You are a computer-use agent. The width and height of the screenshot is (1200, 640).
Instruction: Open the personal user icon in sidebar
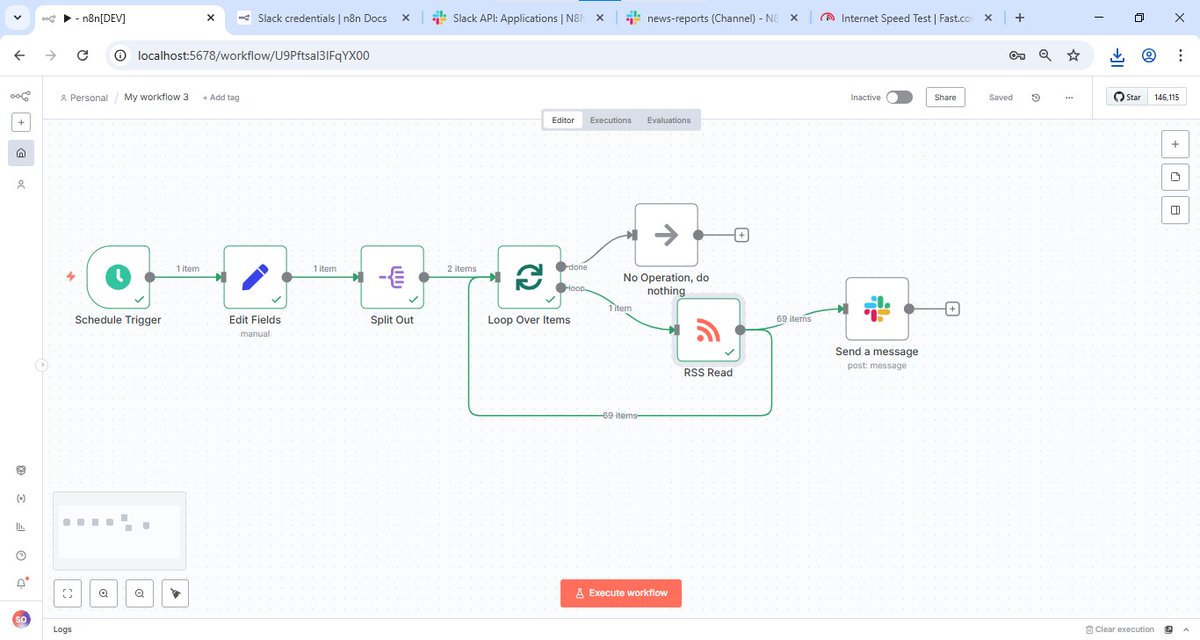click(21, 184)
